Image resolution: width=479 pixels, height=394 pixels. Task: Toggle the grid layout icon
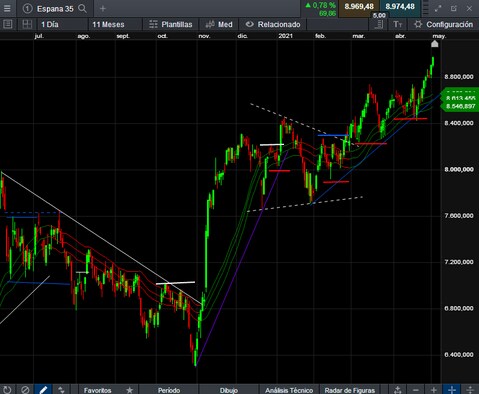click(27, 24)
